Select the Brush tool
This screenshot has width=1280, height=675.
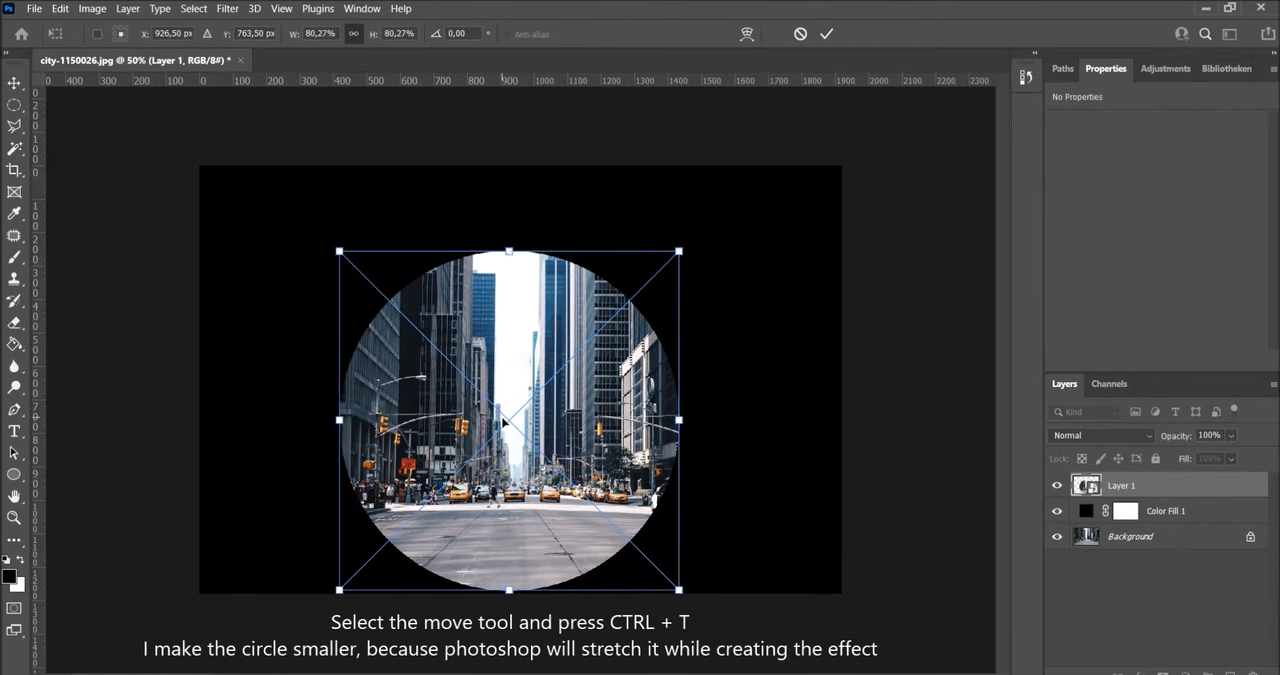14,257
